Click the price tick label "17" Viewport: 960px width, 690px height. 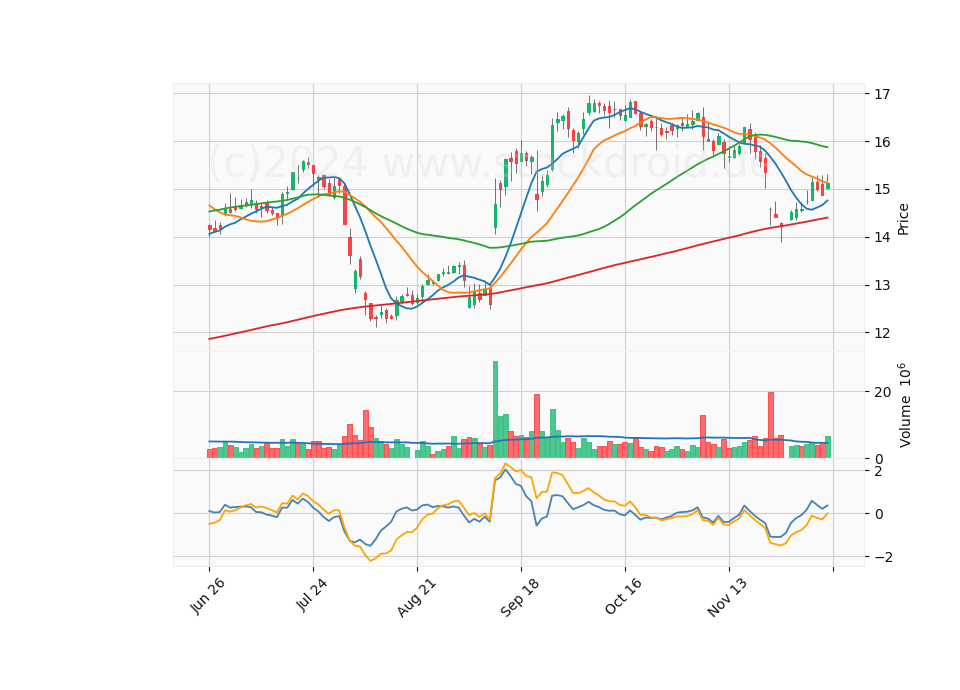(882, 94)
